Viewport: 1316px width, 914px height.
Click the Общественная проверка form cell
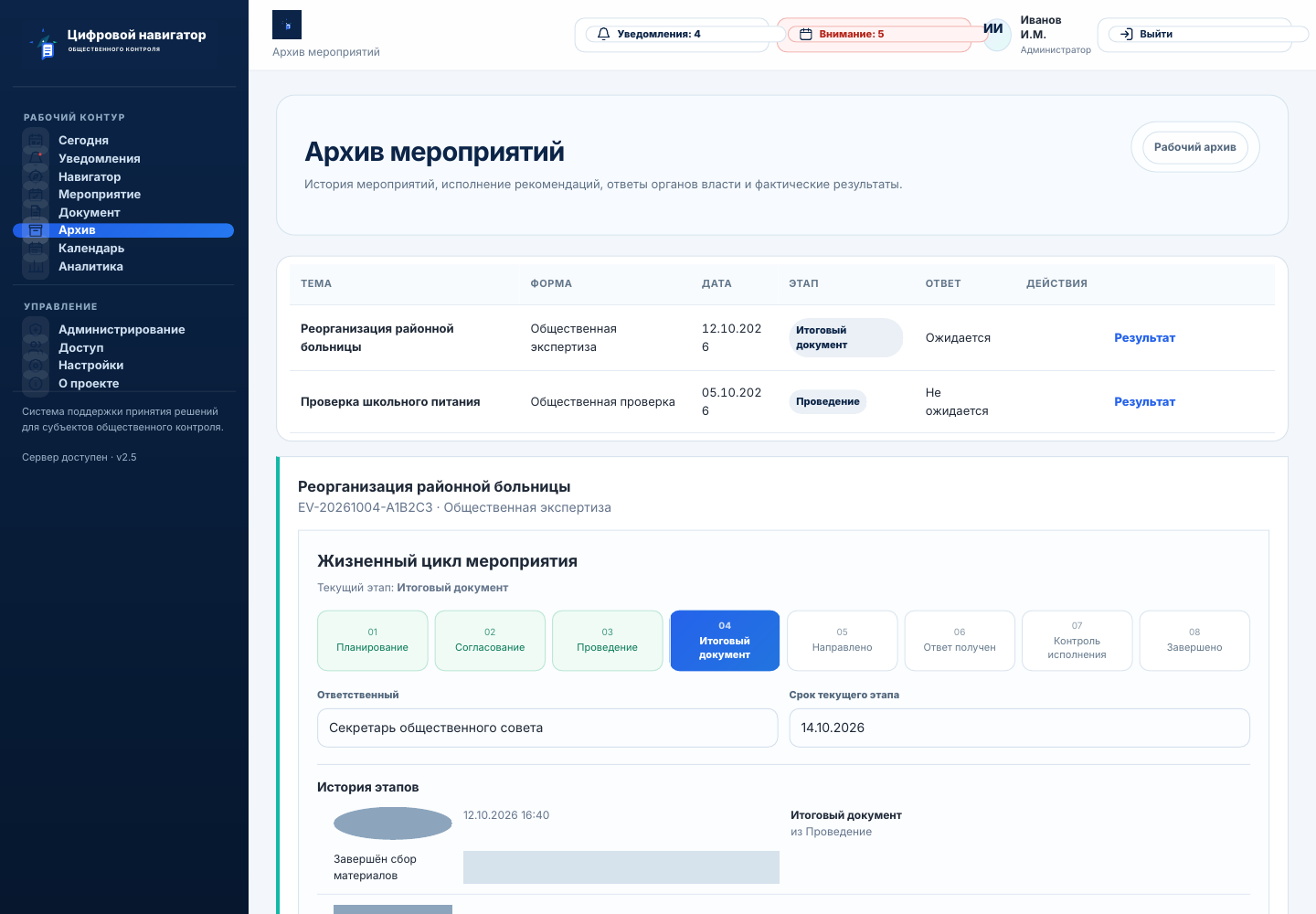603,402
